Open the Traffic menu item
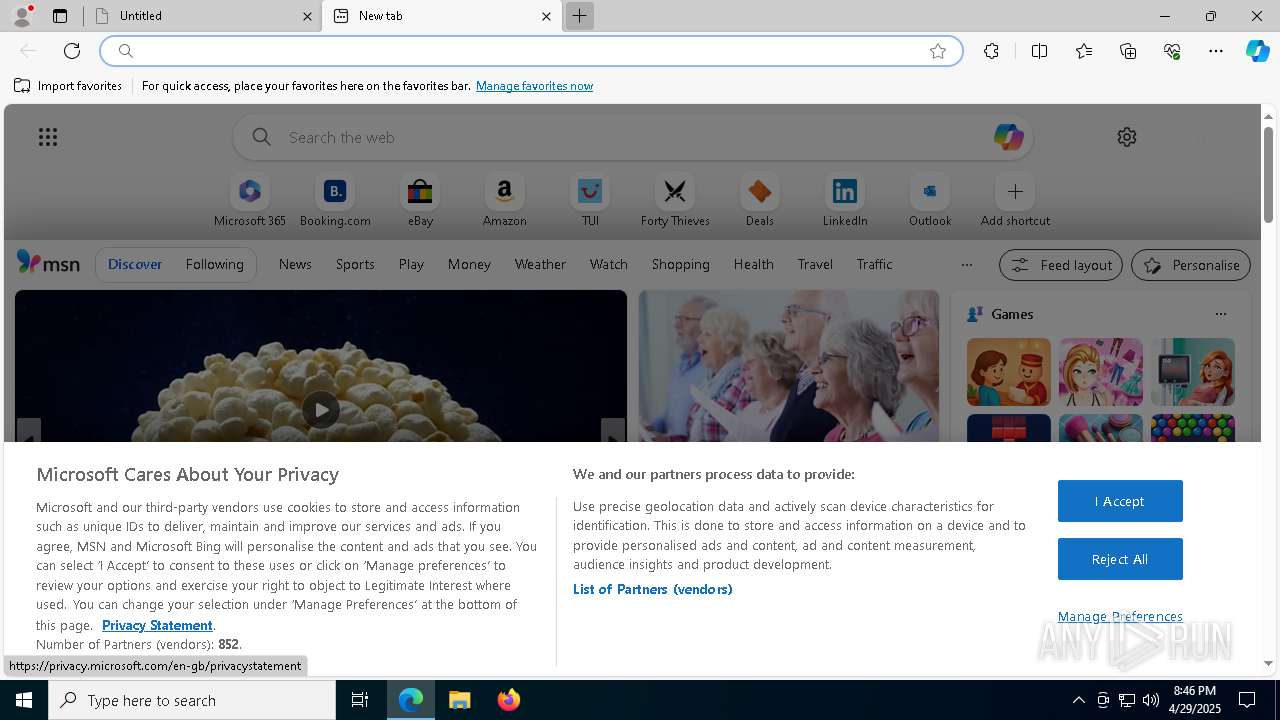Screen dimensions: 1280x720 point(874,264)
